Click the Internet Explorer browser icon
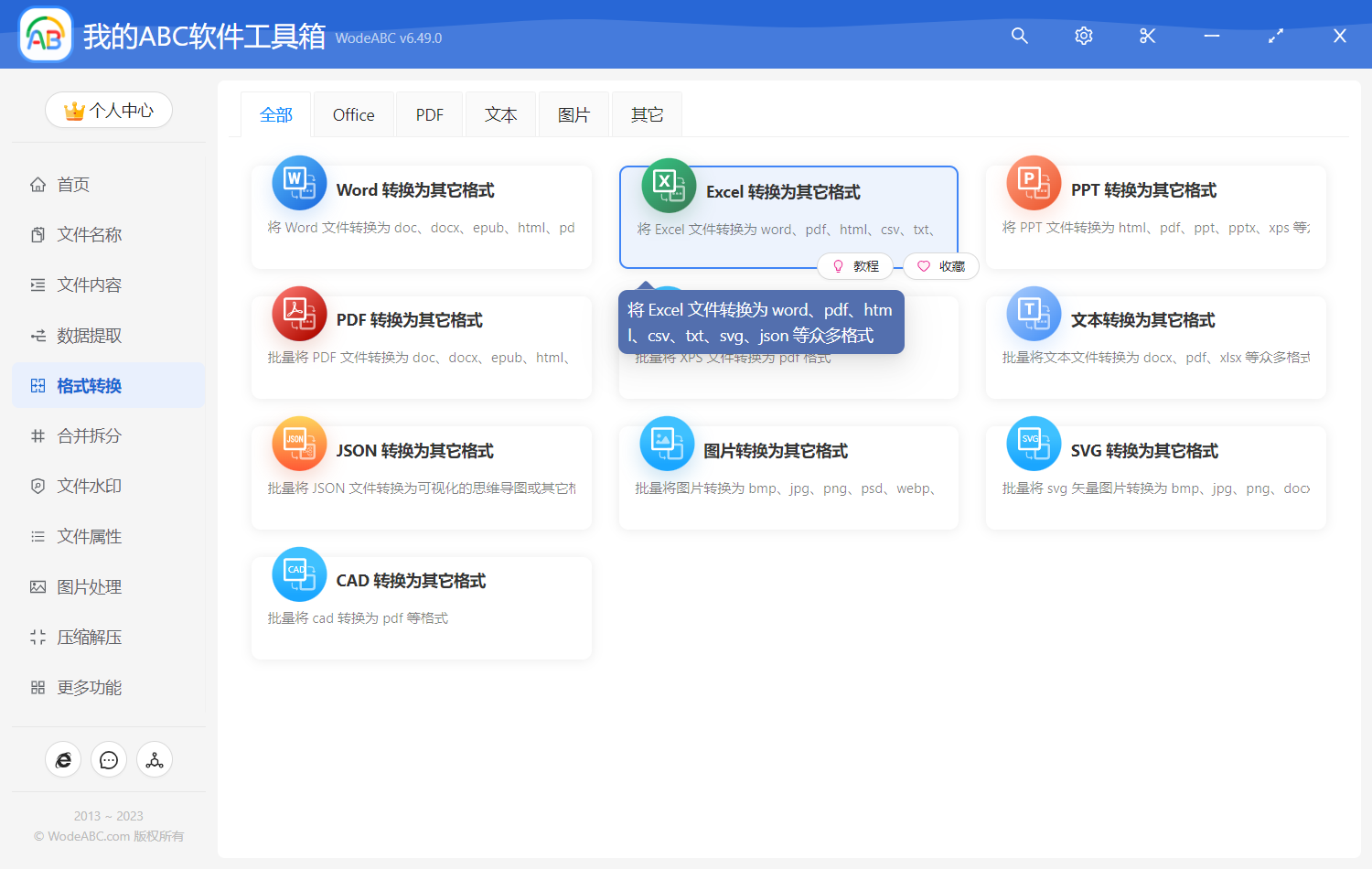The height and width of the screenshot is (869, 1372). [x=62, y=759]
